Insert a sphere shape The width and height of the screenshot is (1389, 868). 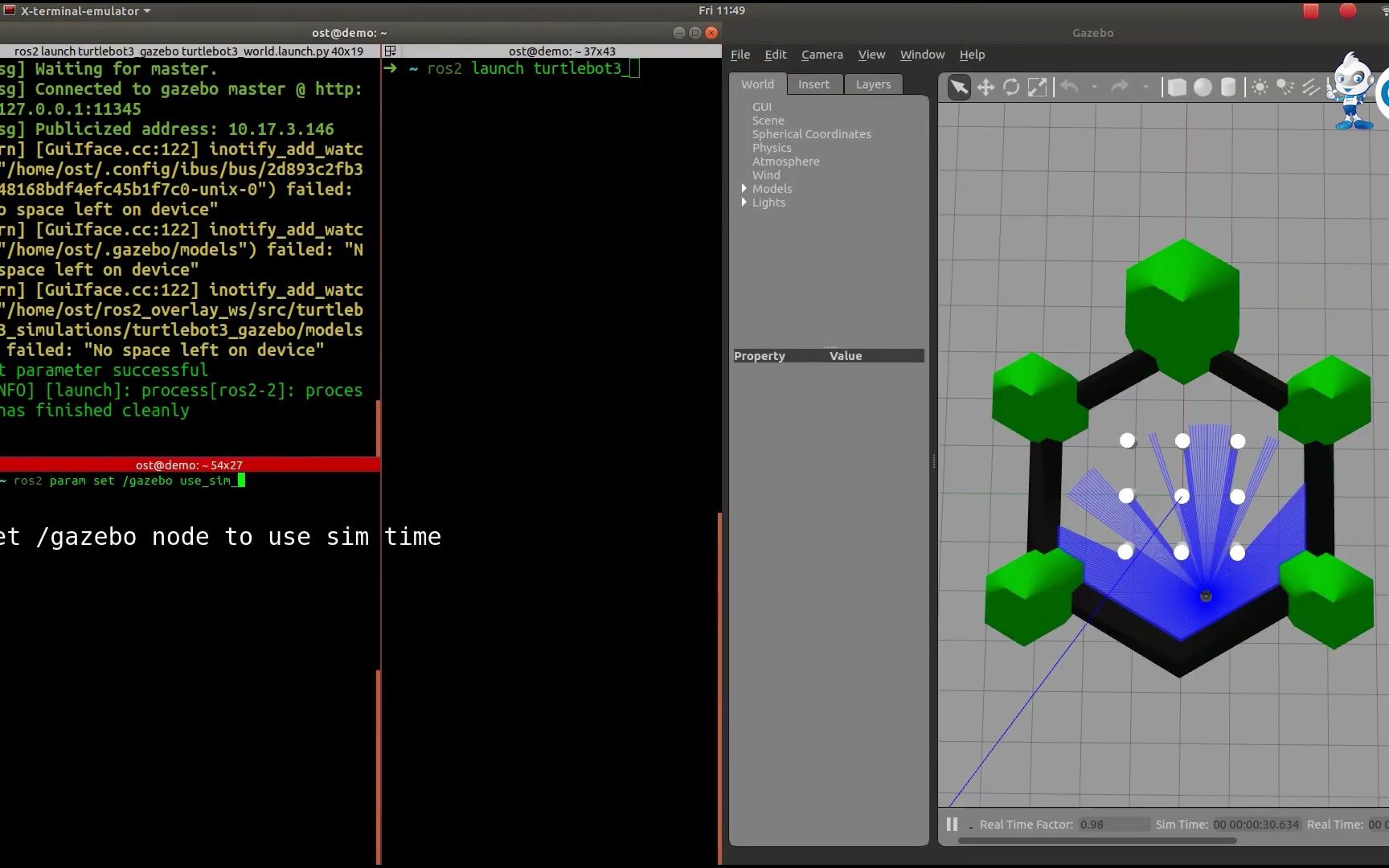[1203, 87]
